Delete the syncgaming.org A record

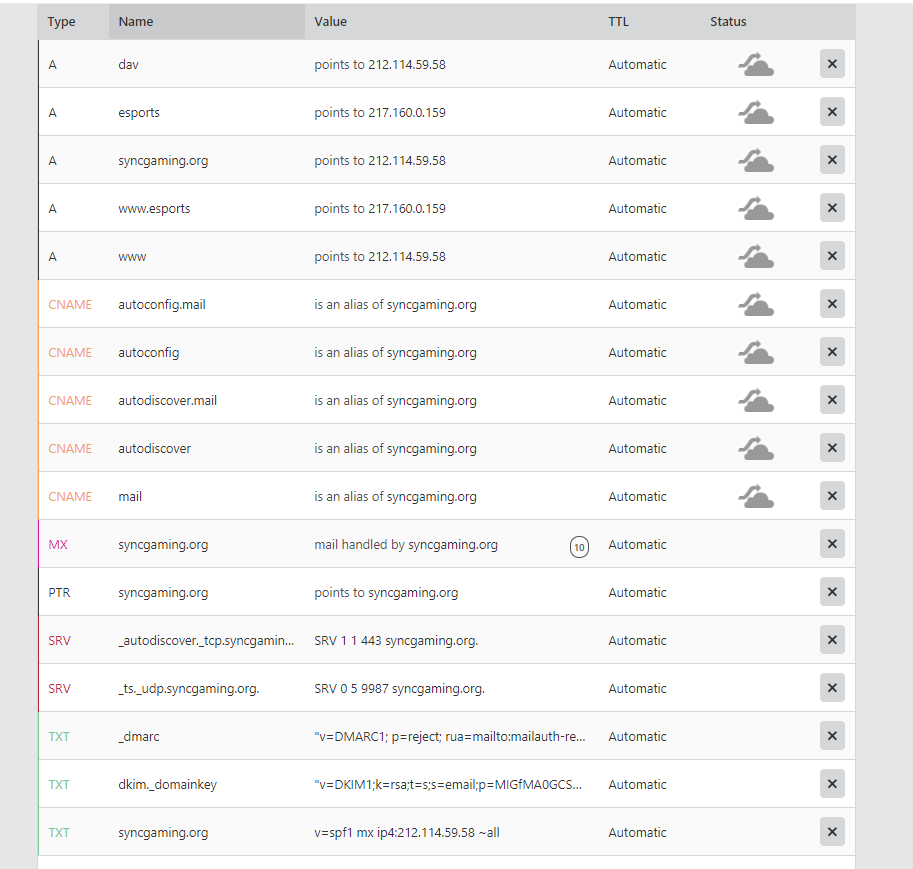[832, 160]
